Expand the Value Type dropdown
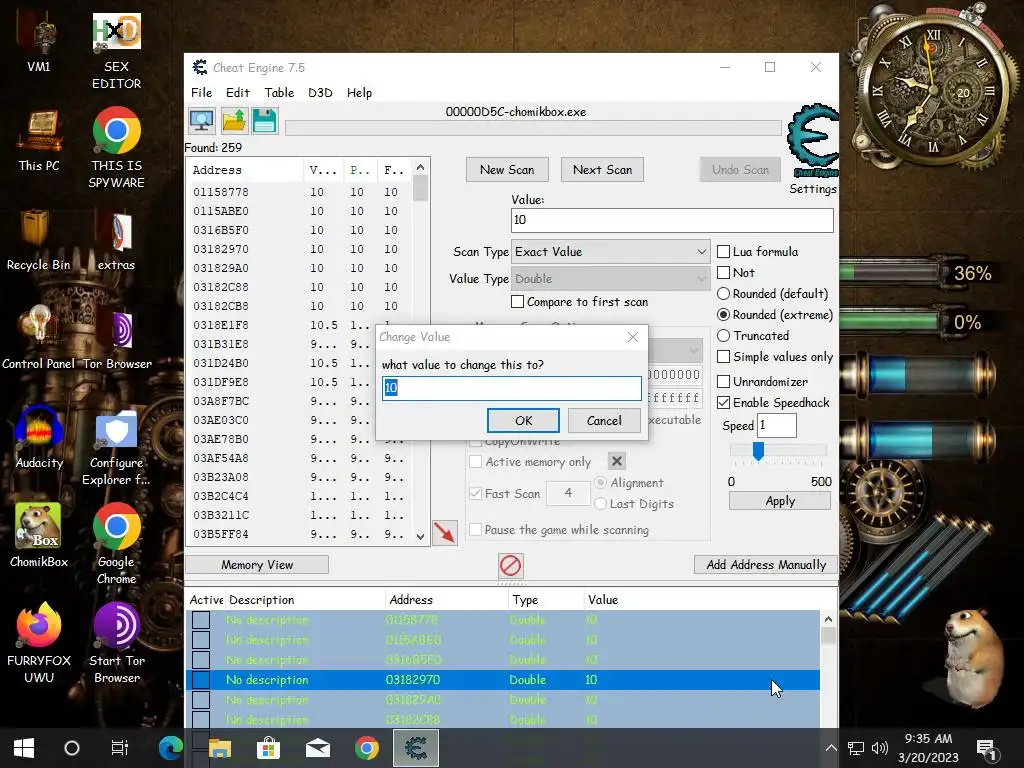 (x=611, y=279)
